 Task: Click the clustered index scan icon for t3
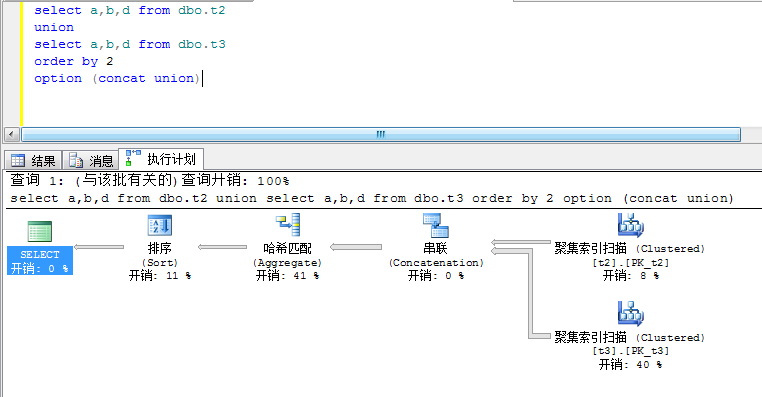[x=630, y=313]
